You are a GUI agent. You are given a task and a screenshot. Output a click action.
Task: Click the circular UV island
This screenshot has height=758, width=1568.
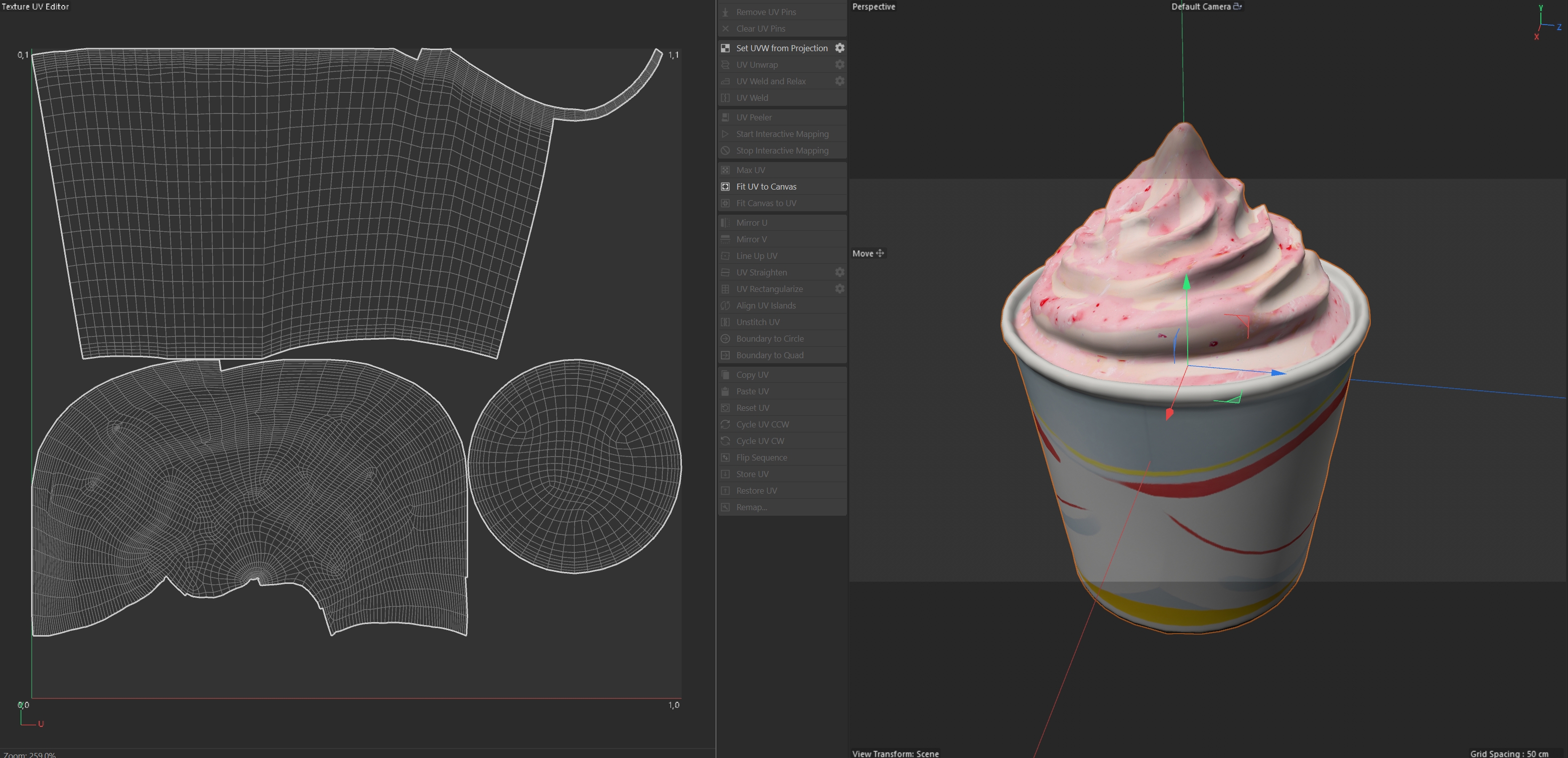coord(575,466)
